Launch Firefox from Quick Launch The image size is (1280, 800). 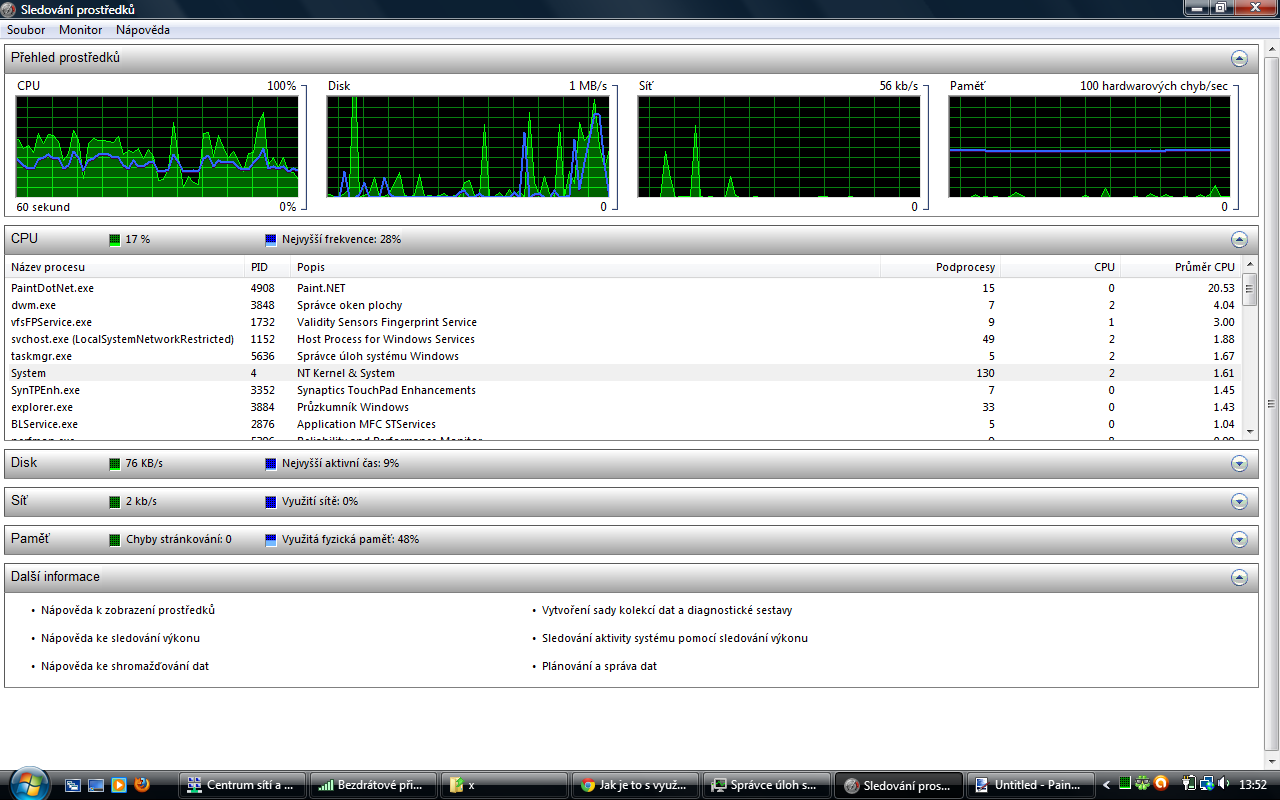142,785
